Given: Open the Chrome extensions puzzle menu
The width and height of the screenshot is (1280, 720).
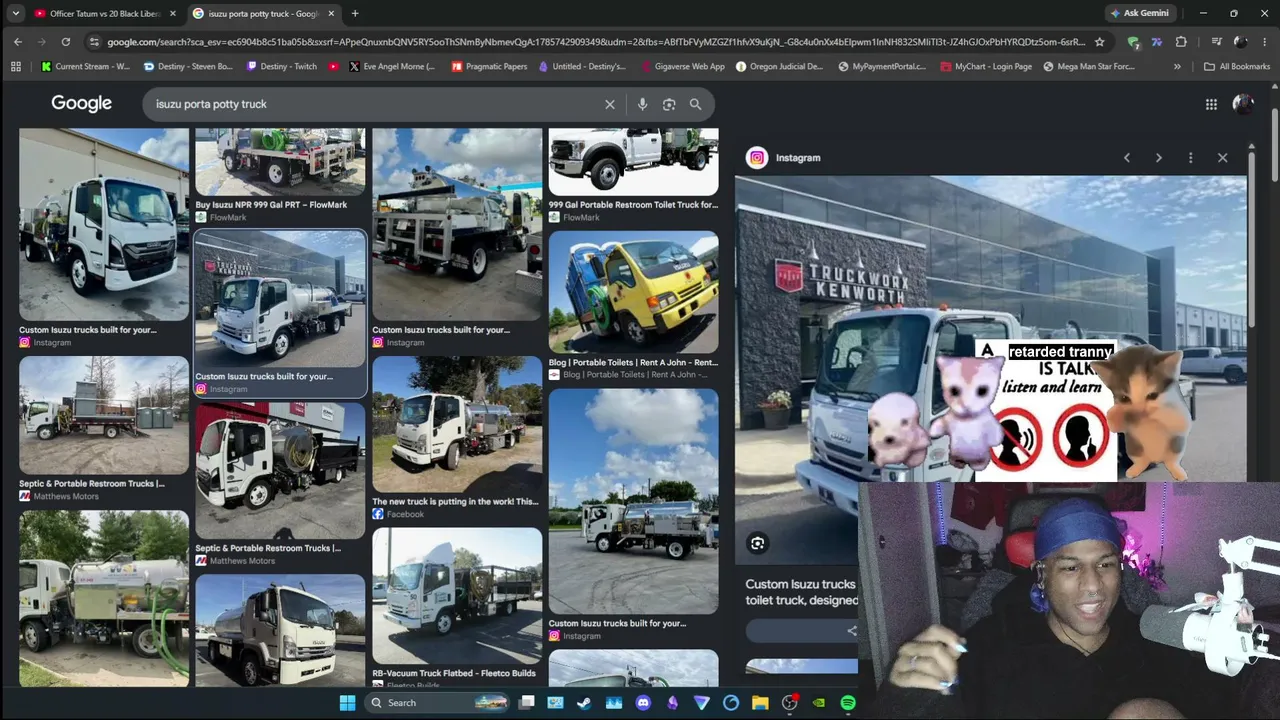Looking at the screenshot, I should 1181,42.
